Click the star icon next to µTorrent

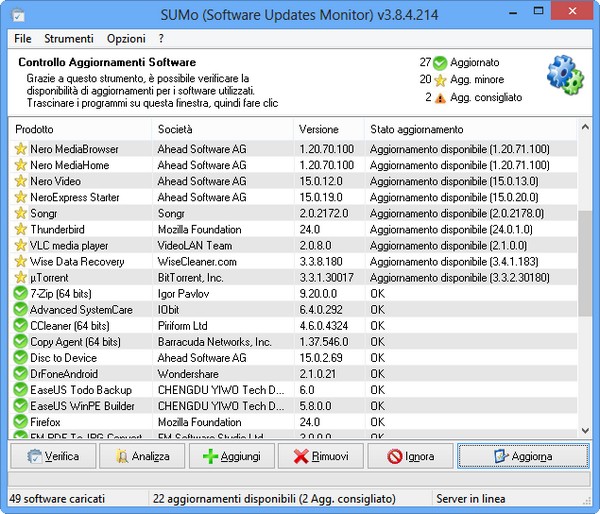point(20,277)
